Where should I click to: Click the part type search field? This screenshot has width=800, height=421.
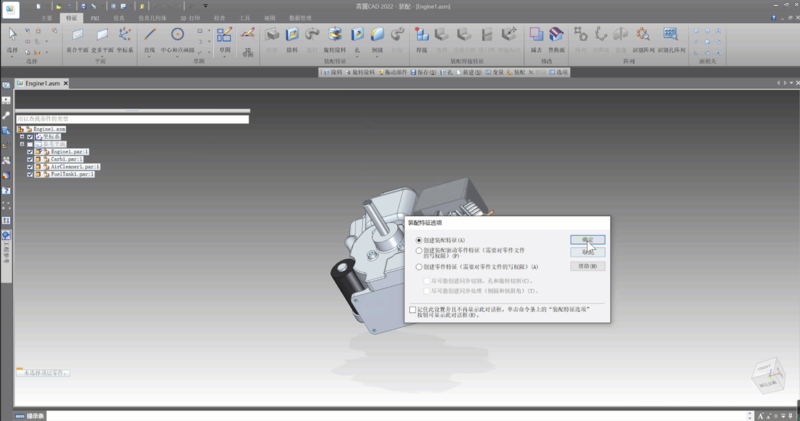pyautogui.click(x=132, y=119)
